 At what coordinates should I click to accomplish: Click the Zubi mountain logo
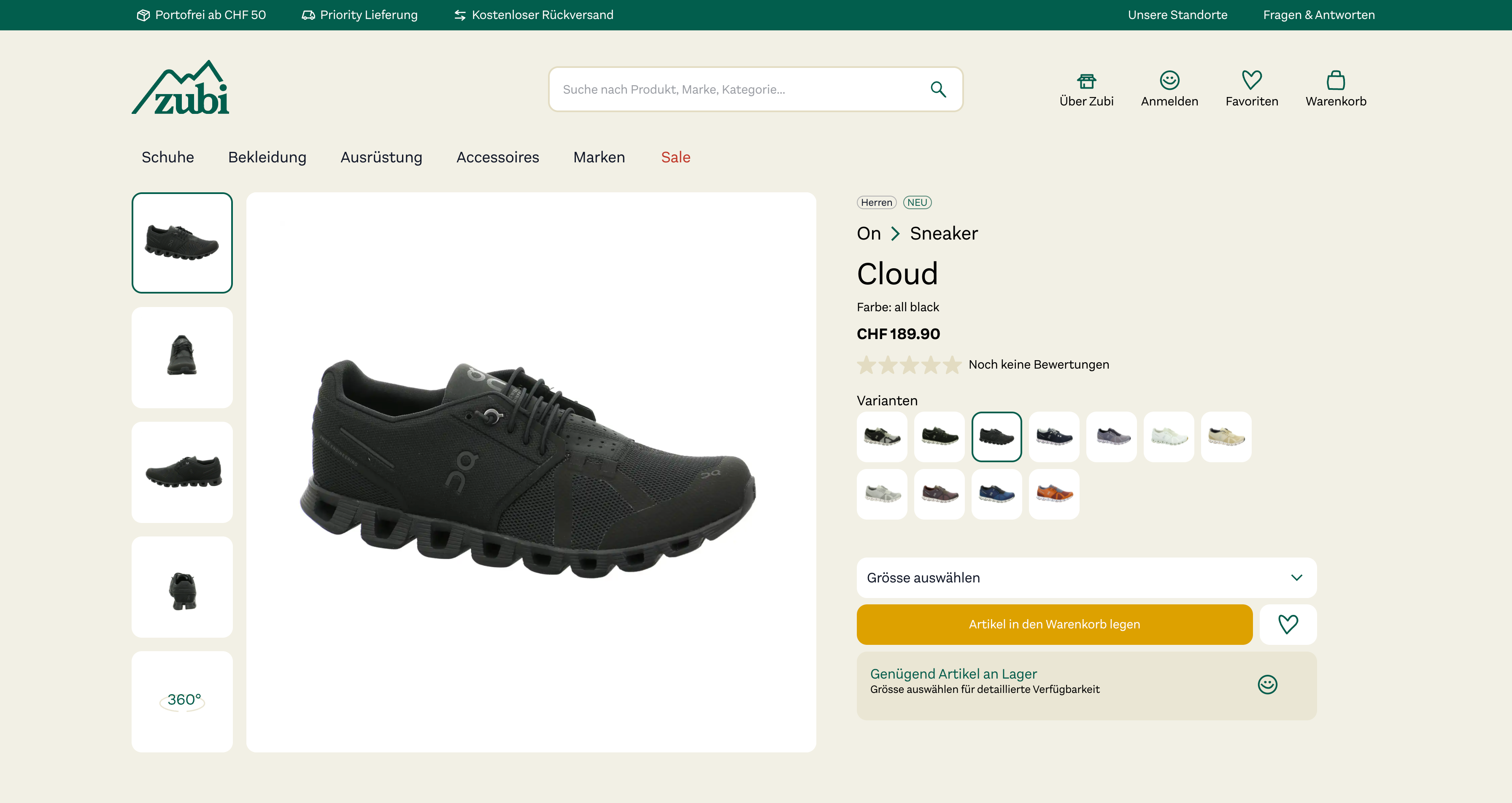click(181, 88)
